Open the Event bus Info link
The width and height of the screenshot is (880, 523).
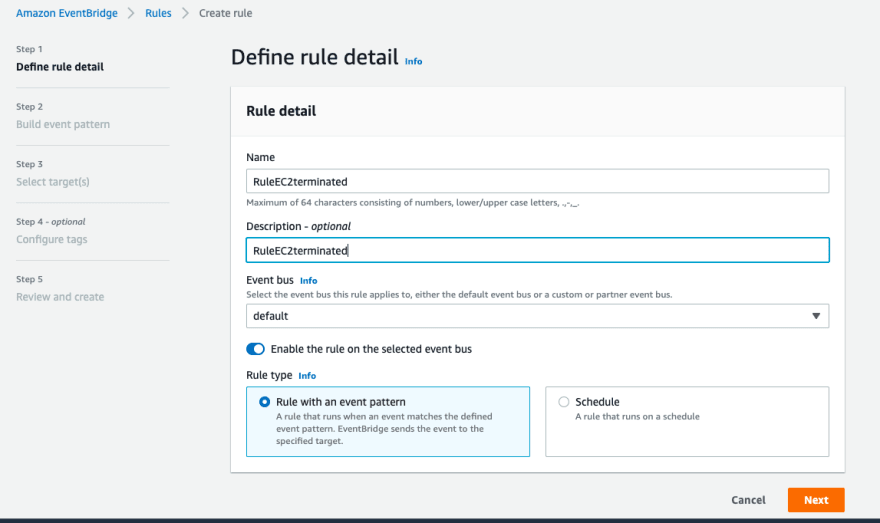click(309, 281)
